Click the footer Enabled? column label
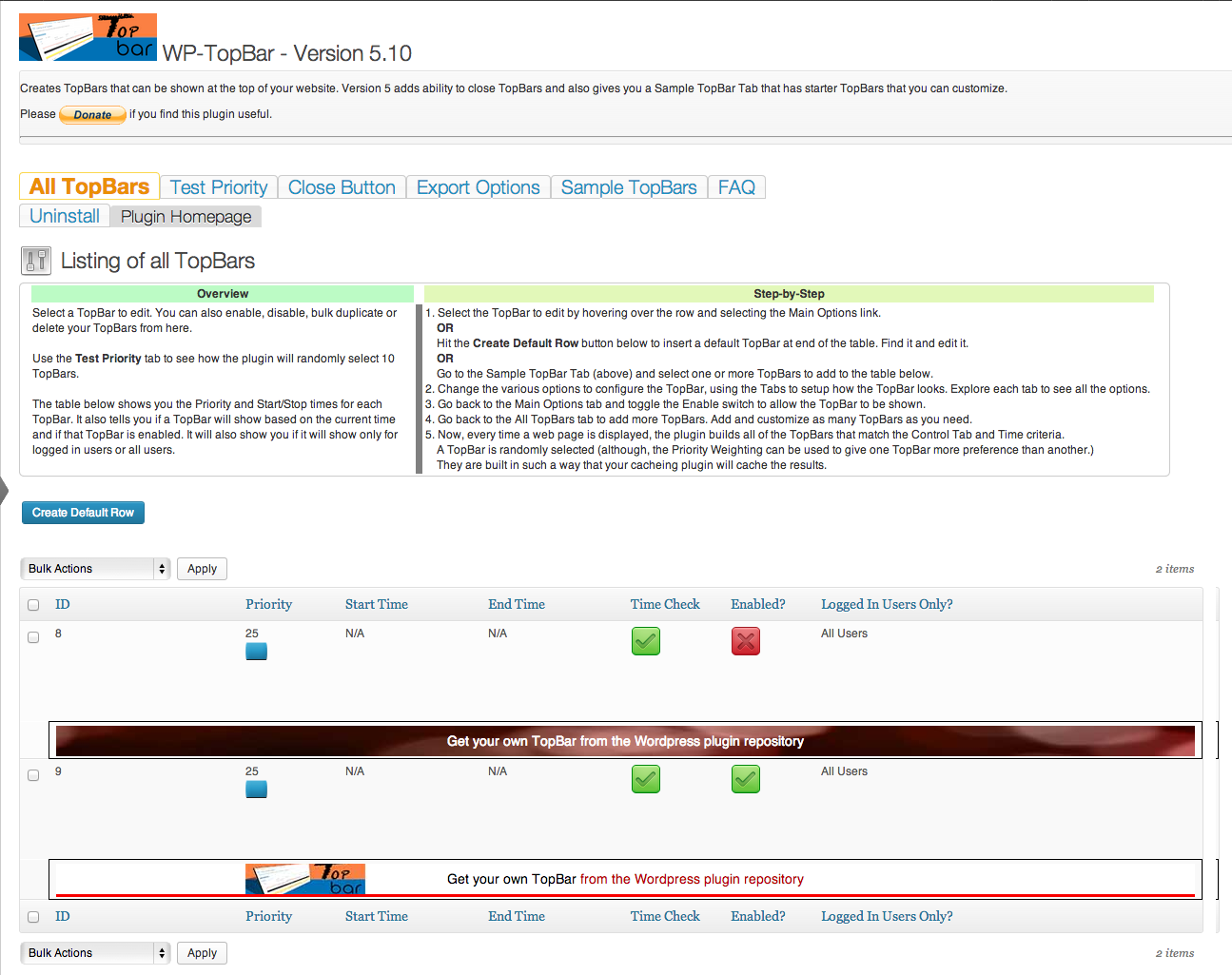The width and height of the screenshot is (1232, 975). 758,916
